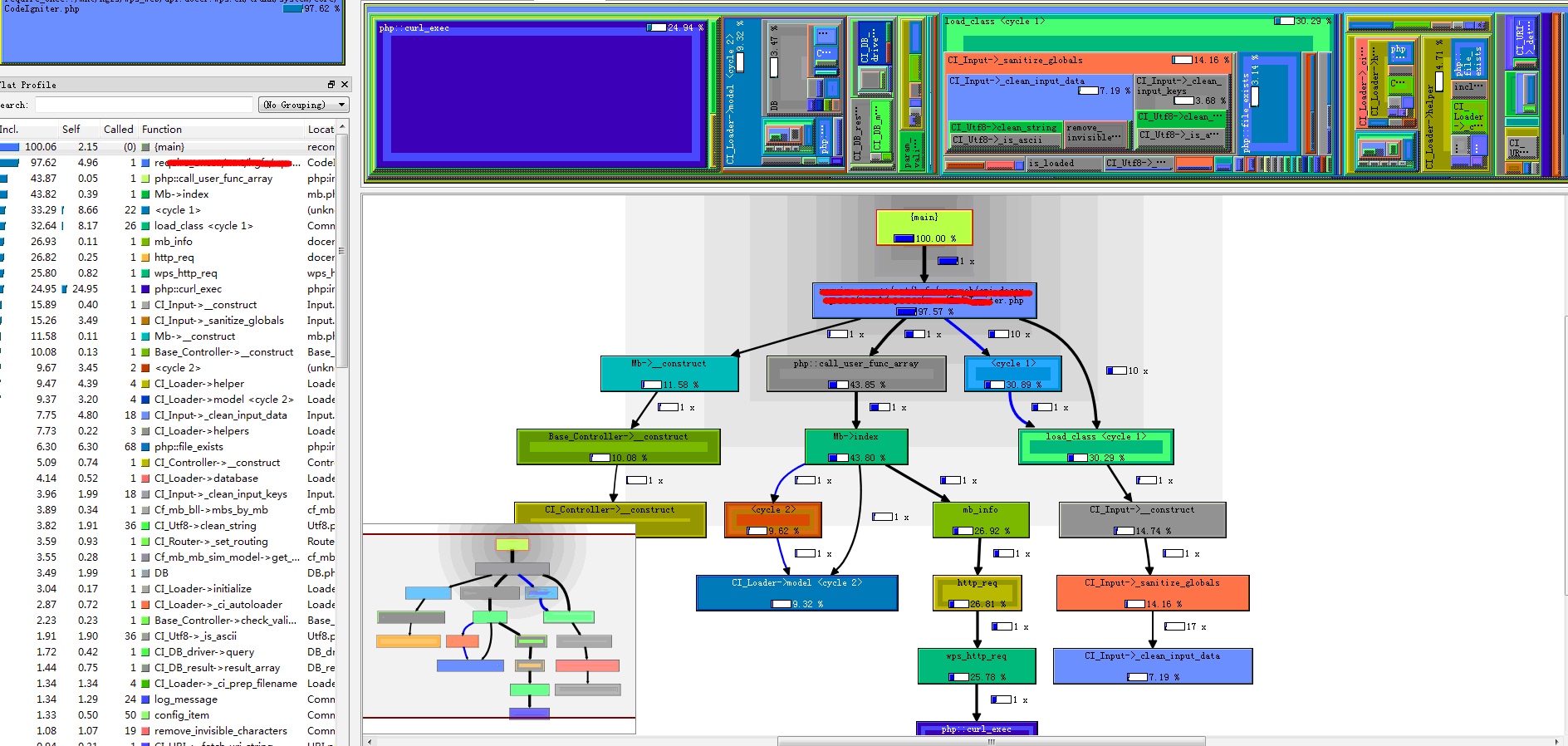
Task: Select <cycle 2> row in function list
Action: click(x=168, y=368)
